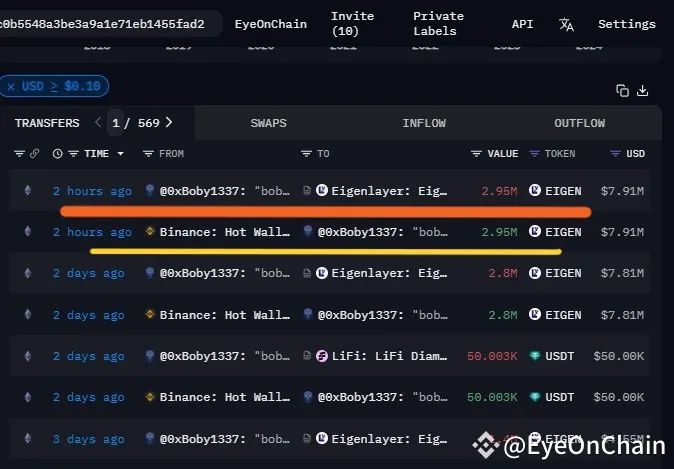This screenshot has height=469, width=674.
Task: Open the TIME column filter icon
Action: pyautogui.click(x=74, y=153)
